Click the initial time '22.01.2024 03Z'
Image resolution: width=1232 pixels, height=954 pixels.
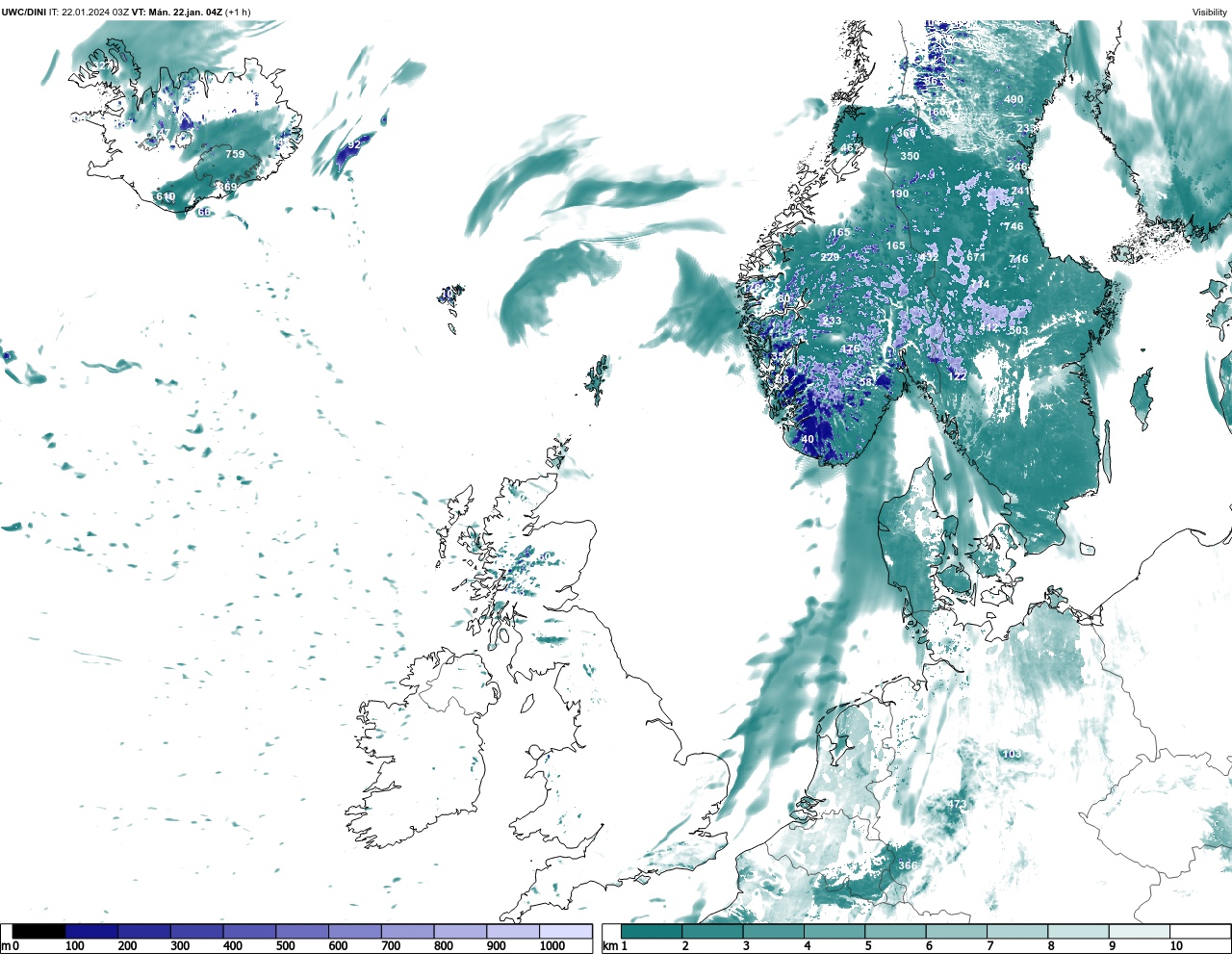pos(95,12)
